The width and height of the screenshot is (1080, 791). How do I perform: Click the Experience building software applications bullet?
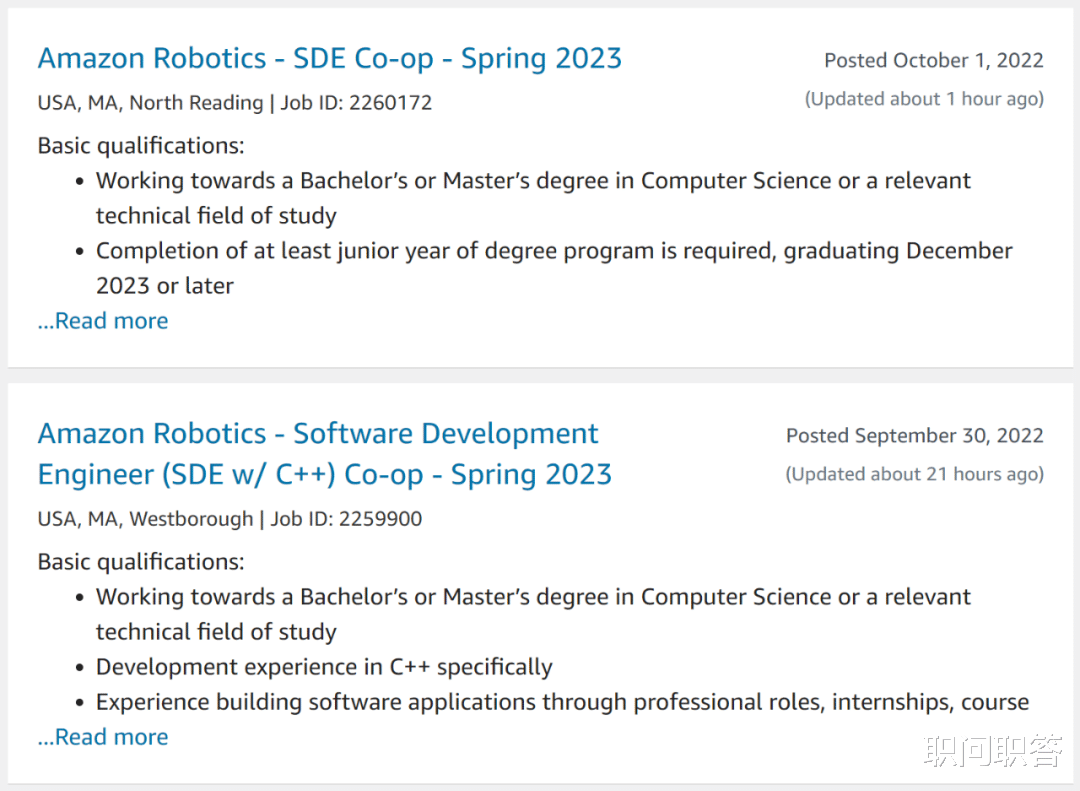(x=562, y=702)
